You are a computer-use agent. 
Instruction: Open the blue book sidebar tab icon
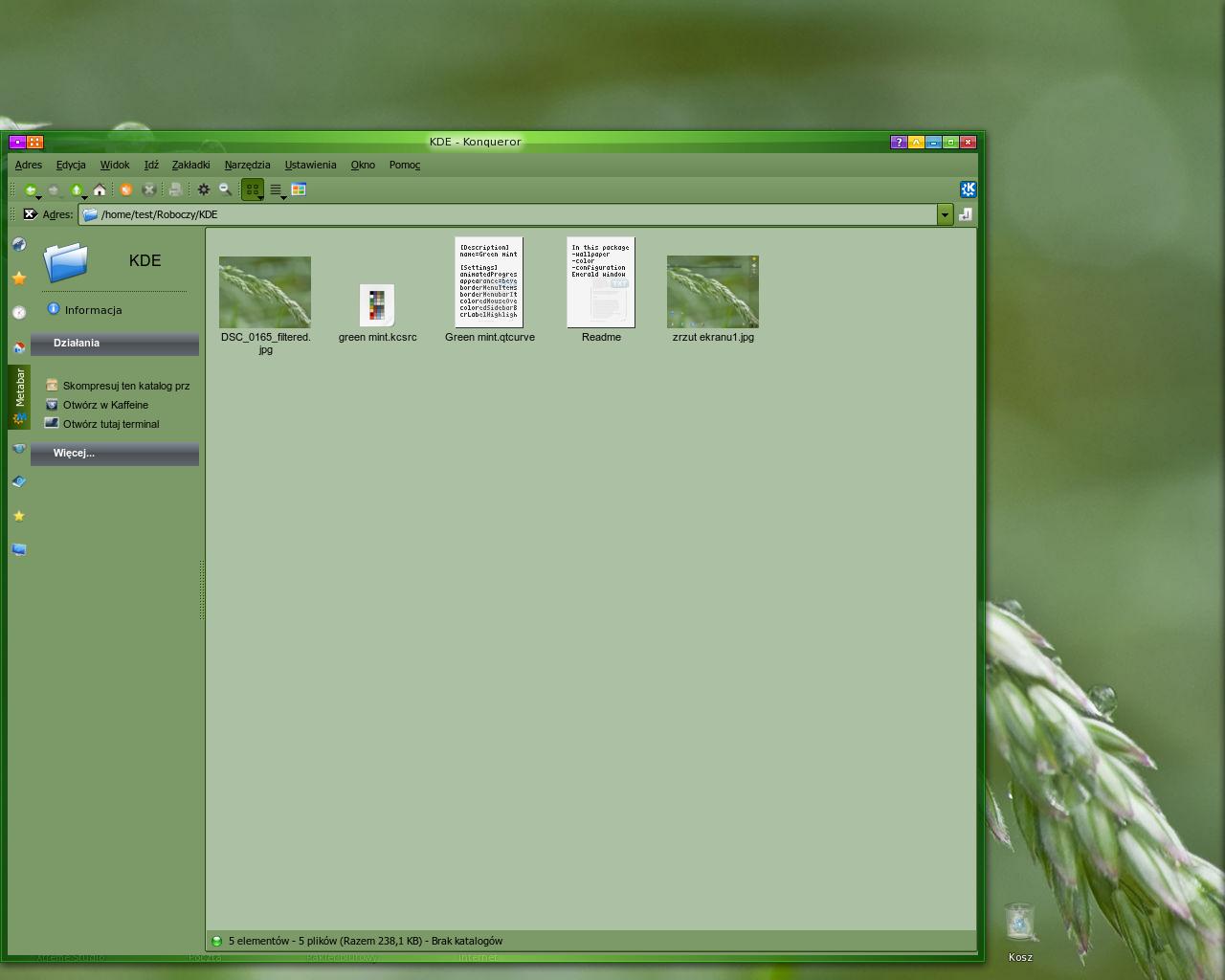[x=19, y=481]
